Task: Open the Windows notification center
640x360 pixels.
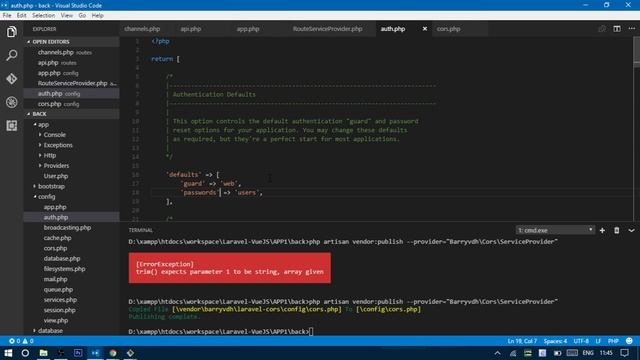Action: [624, 353]
